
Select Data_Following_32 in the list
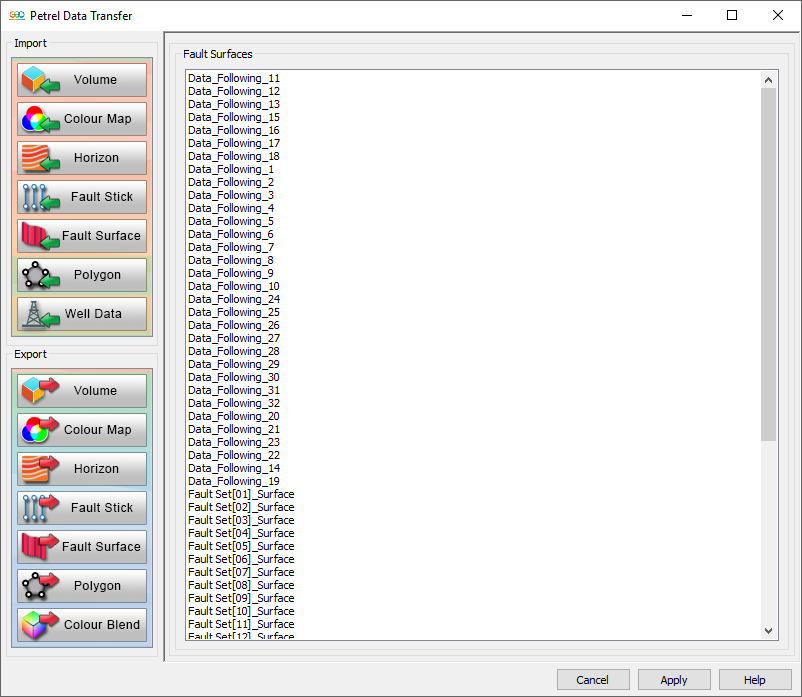tap(234, 403)
